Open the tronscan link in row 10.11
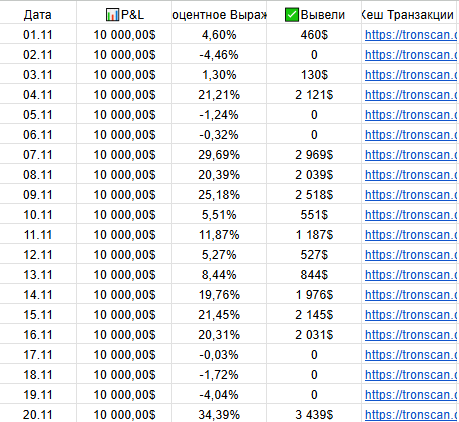 pyautogui.click(x=411, y=215)
